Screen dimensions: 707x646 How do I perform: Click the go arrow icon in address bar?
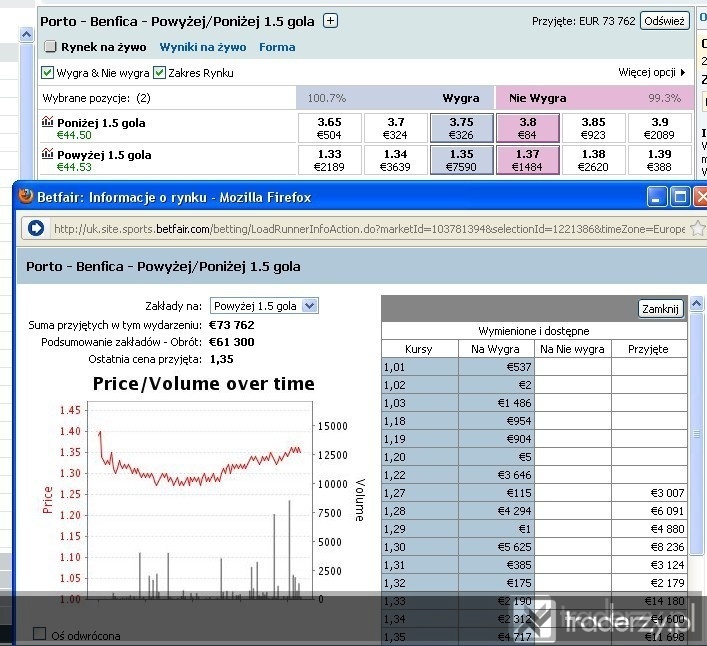(x=36, y=228)
